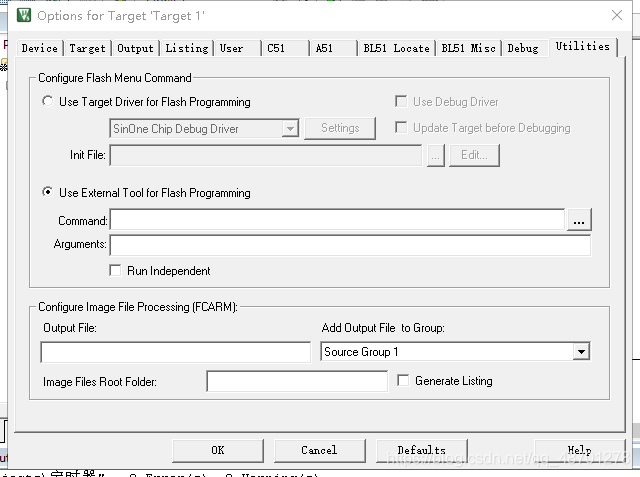Go to the User tab
The width and height of the screenshot is (640, 477).
(x=238, y=48)
